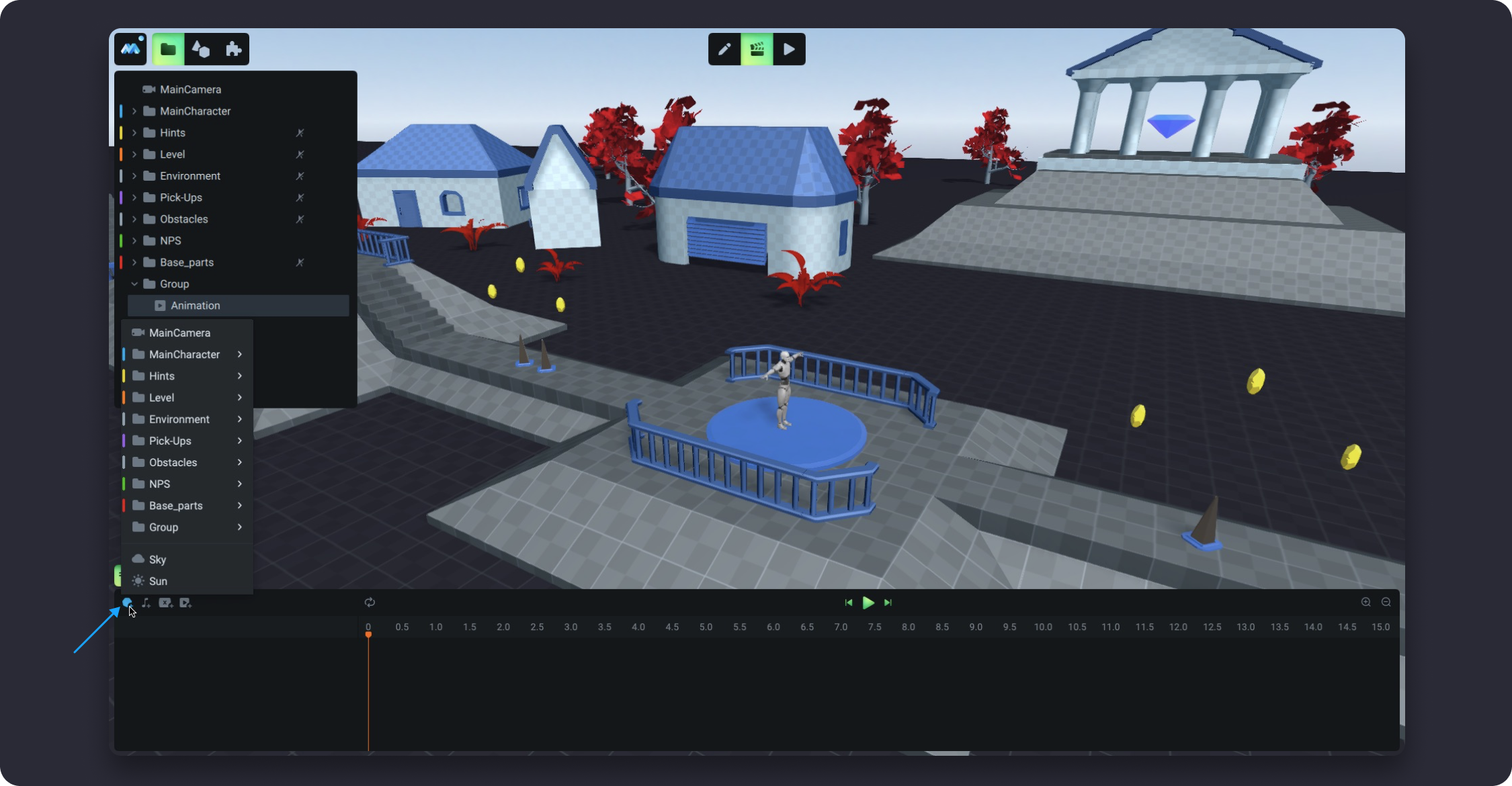Toggle loop playback on timeline
The image size is (1512, 786).
pos(370,602)
